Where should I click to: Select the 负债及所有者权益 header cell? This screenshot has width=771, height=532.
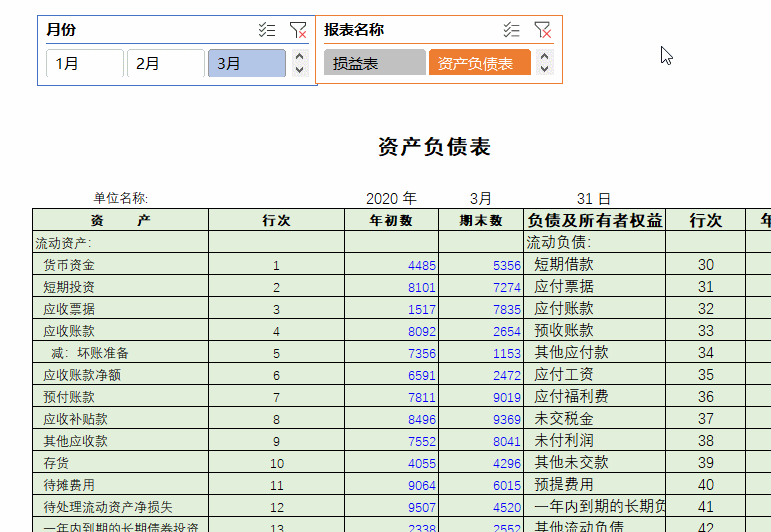tap(594, 220)
